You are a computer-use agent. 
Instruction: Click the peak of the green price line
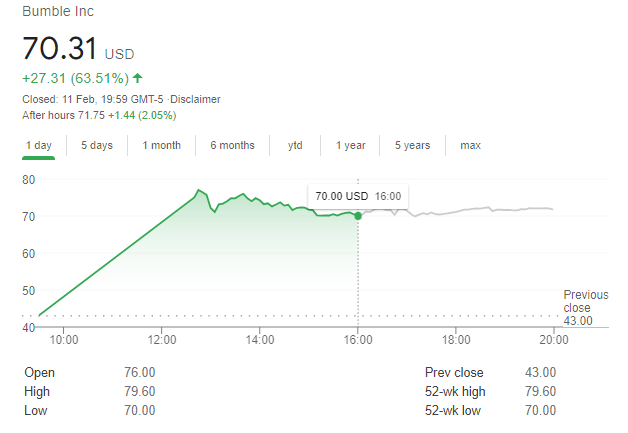(198, 189)
